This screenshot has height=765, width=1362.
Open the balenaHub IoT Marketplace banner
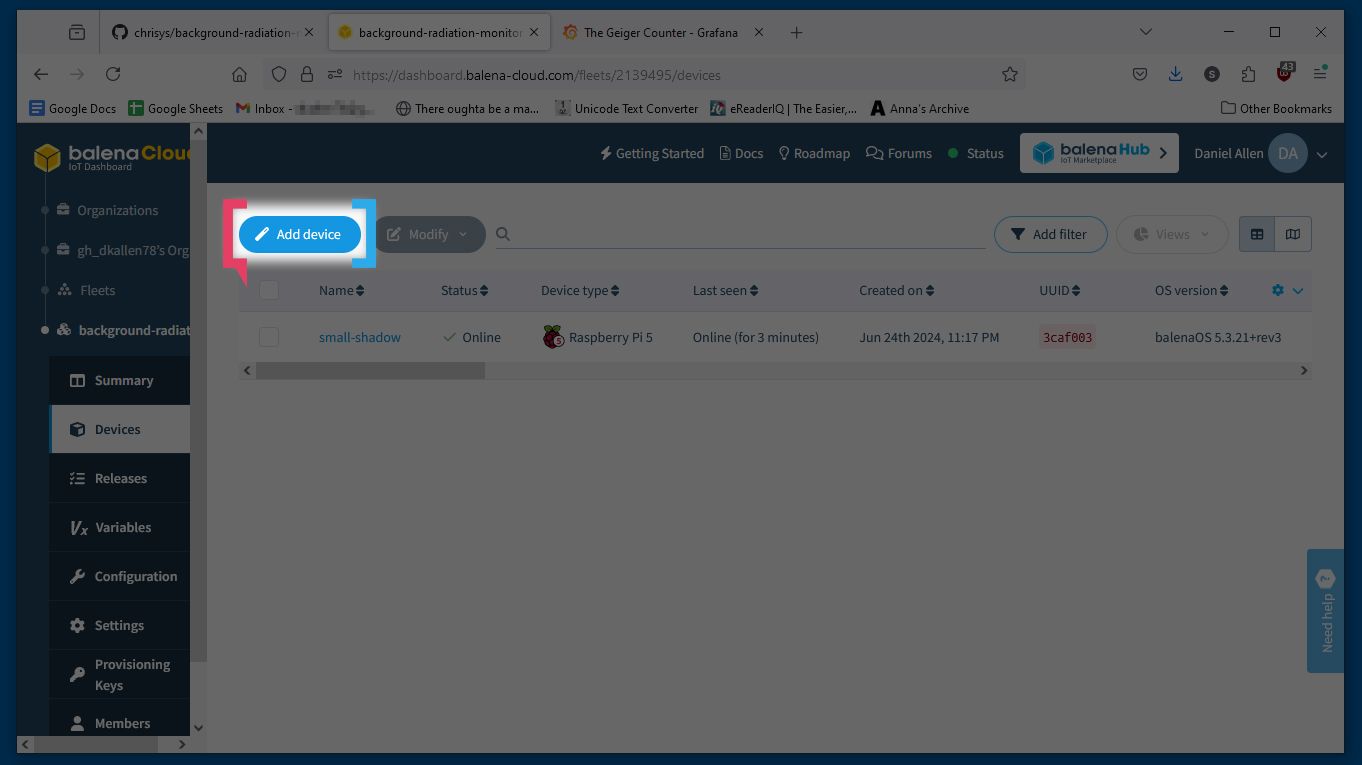point(1099,153)
